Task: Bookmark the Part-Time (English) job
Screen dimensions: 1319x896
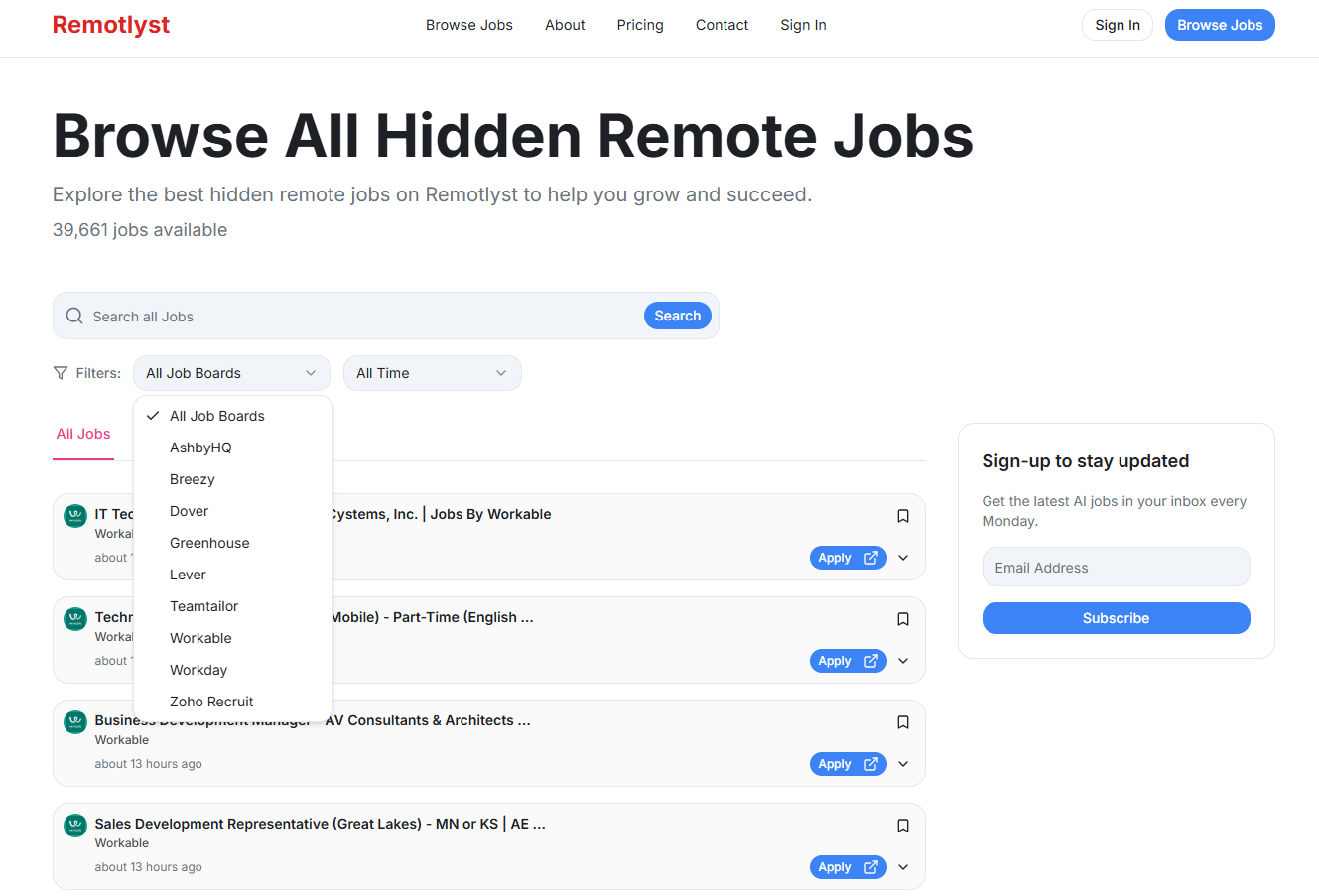Action: point(903,619)
